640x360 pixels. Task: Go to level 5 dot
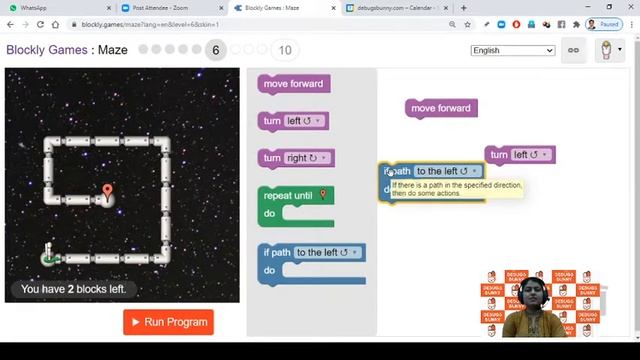click(196, 49)
